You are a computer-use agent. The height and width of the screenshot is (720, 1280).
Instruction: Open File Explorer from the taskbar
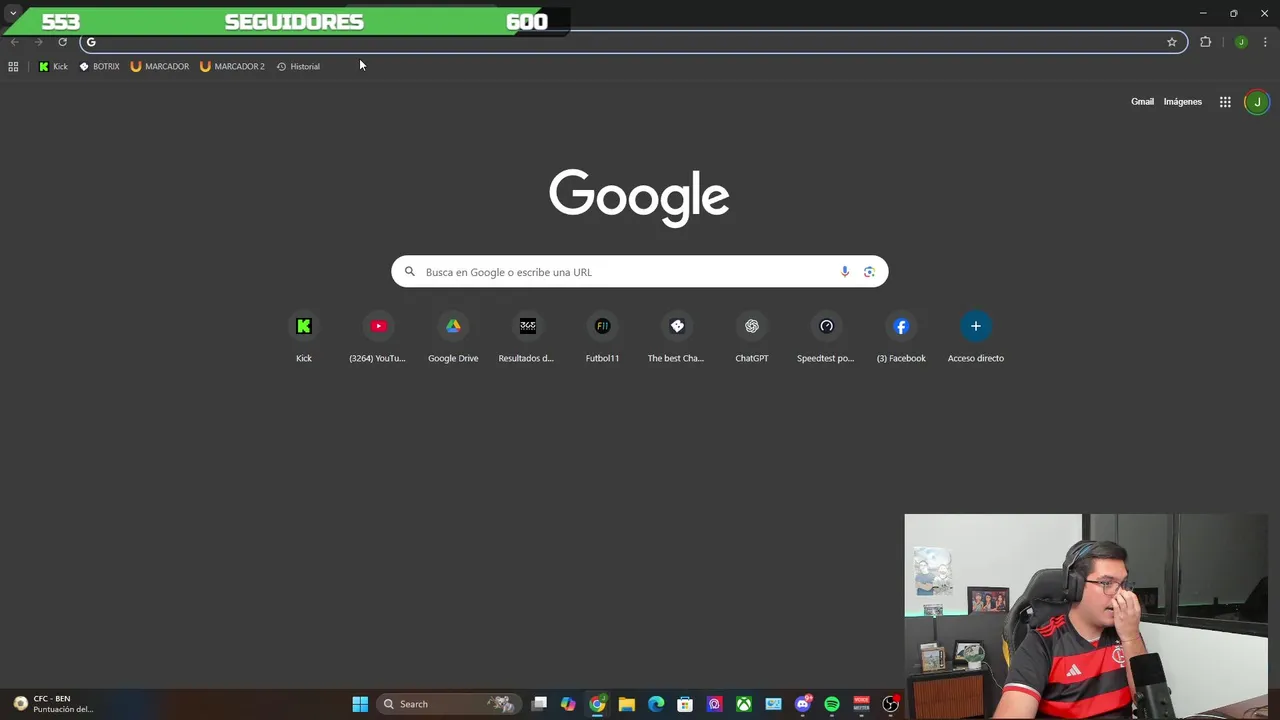tap(627, 704)
